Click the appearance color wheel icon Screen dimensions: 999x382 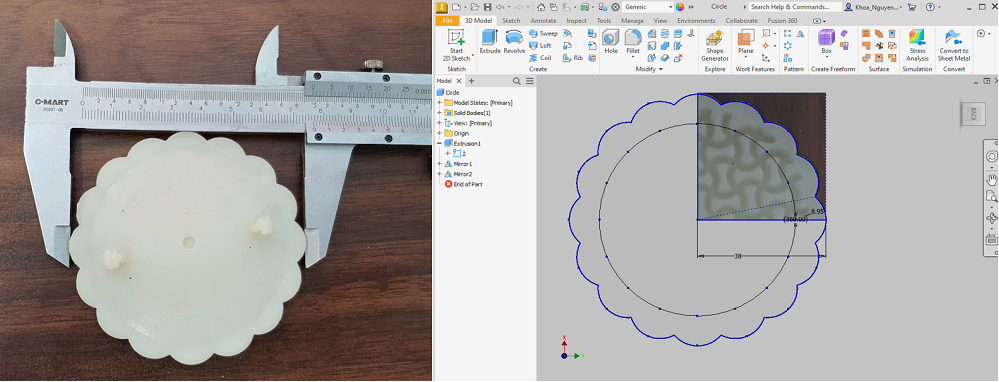click(x=680, y=7)
